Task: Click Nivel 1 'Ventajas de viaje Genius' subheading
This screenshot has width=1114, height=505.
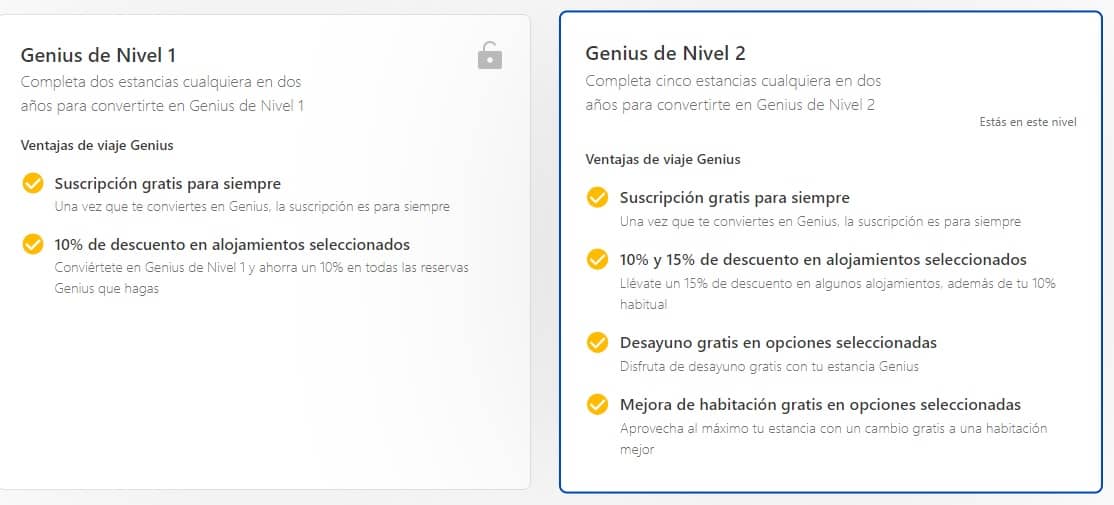Action: (x=97, y=146)
